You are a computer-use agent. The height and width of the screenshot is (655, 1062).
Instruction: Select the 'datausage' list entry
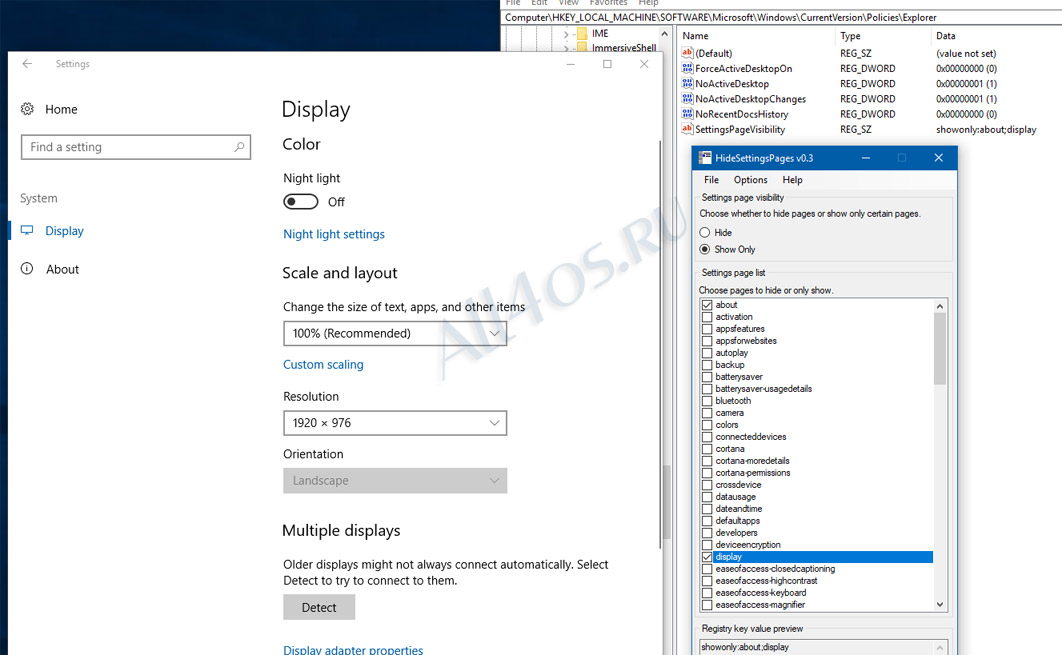point(736,497)
